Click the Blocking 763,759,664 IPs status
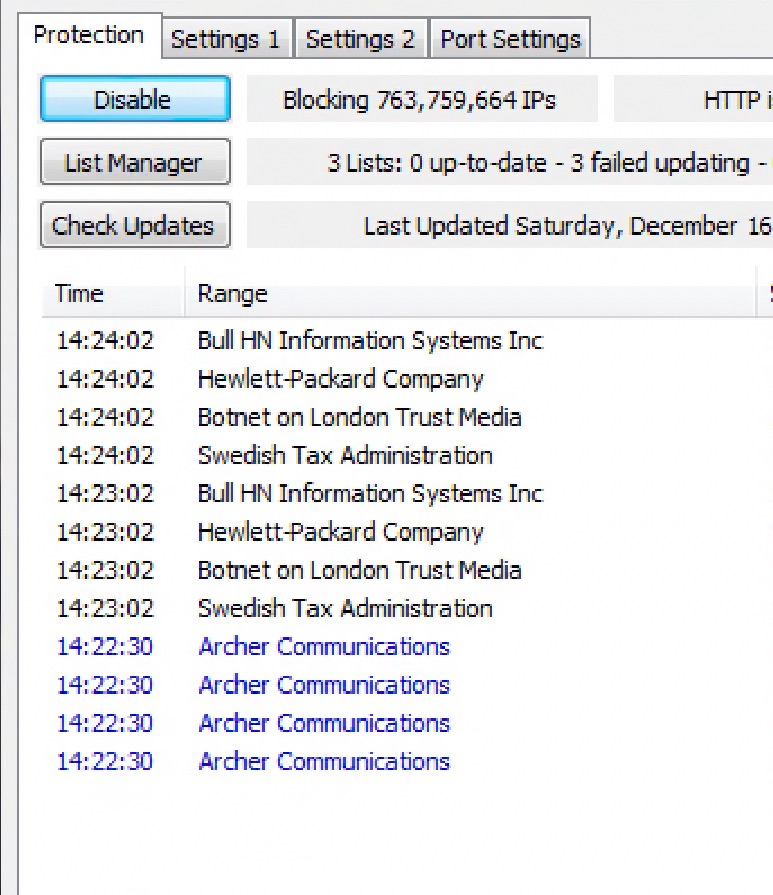The width and height of the screenshot is (773, 895). coord(420,100)
